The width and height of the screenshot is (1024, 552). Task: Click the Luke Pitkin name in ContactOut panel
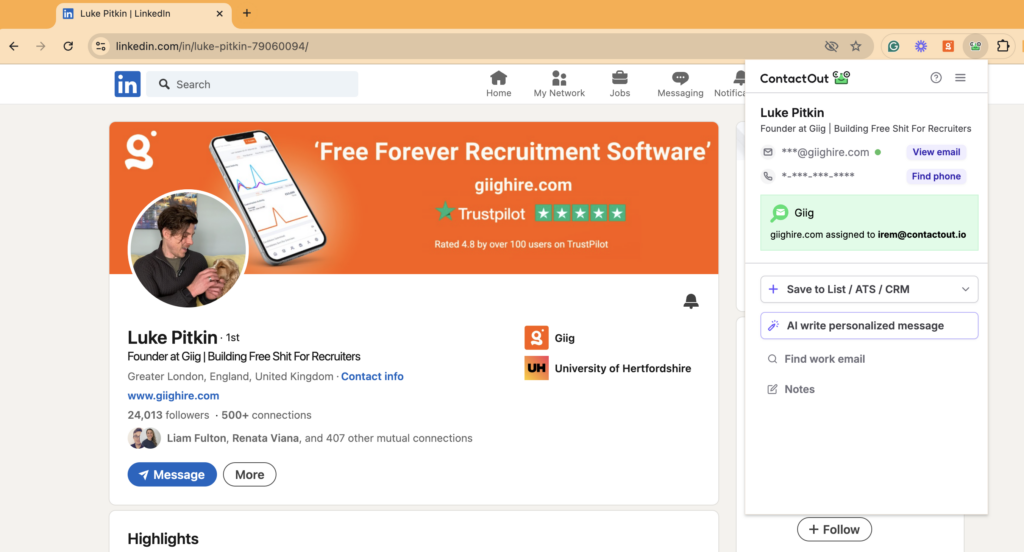point(792,112)
